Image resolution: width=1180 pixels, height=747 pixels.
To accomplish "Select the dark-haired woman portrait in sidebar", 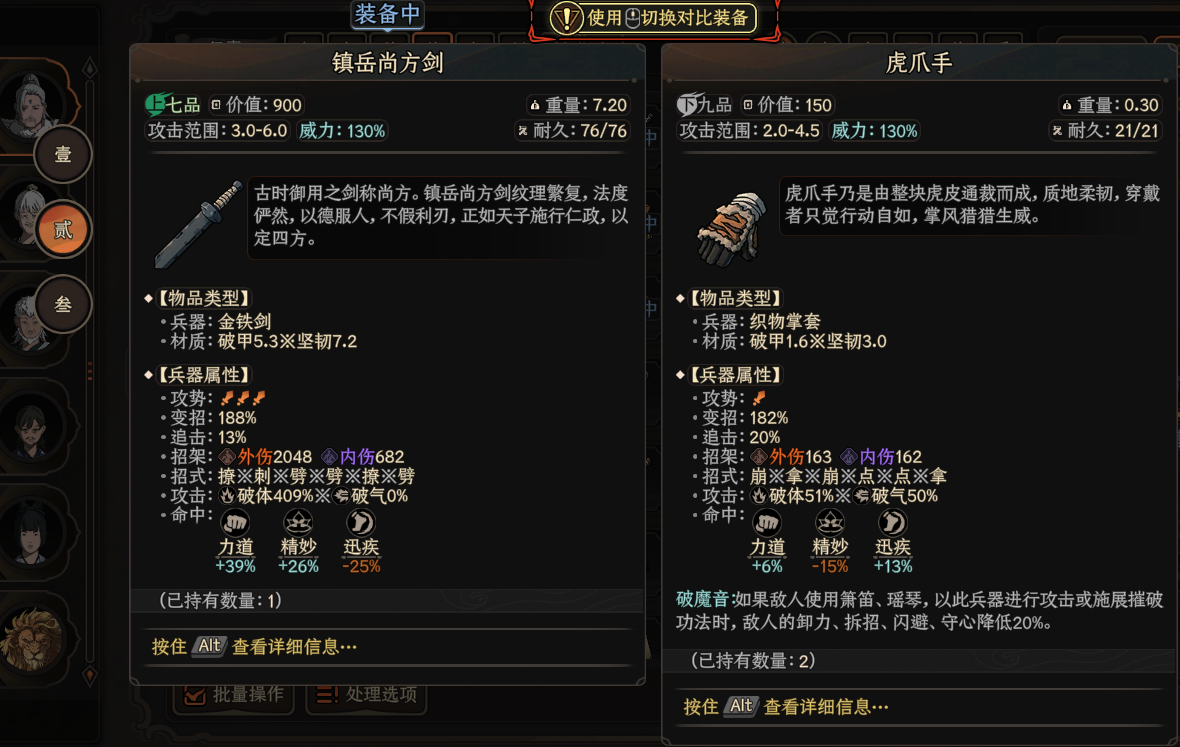I will click(x=30, y=534).
